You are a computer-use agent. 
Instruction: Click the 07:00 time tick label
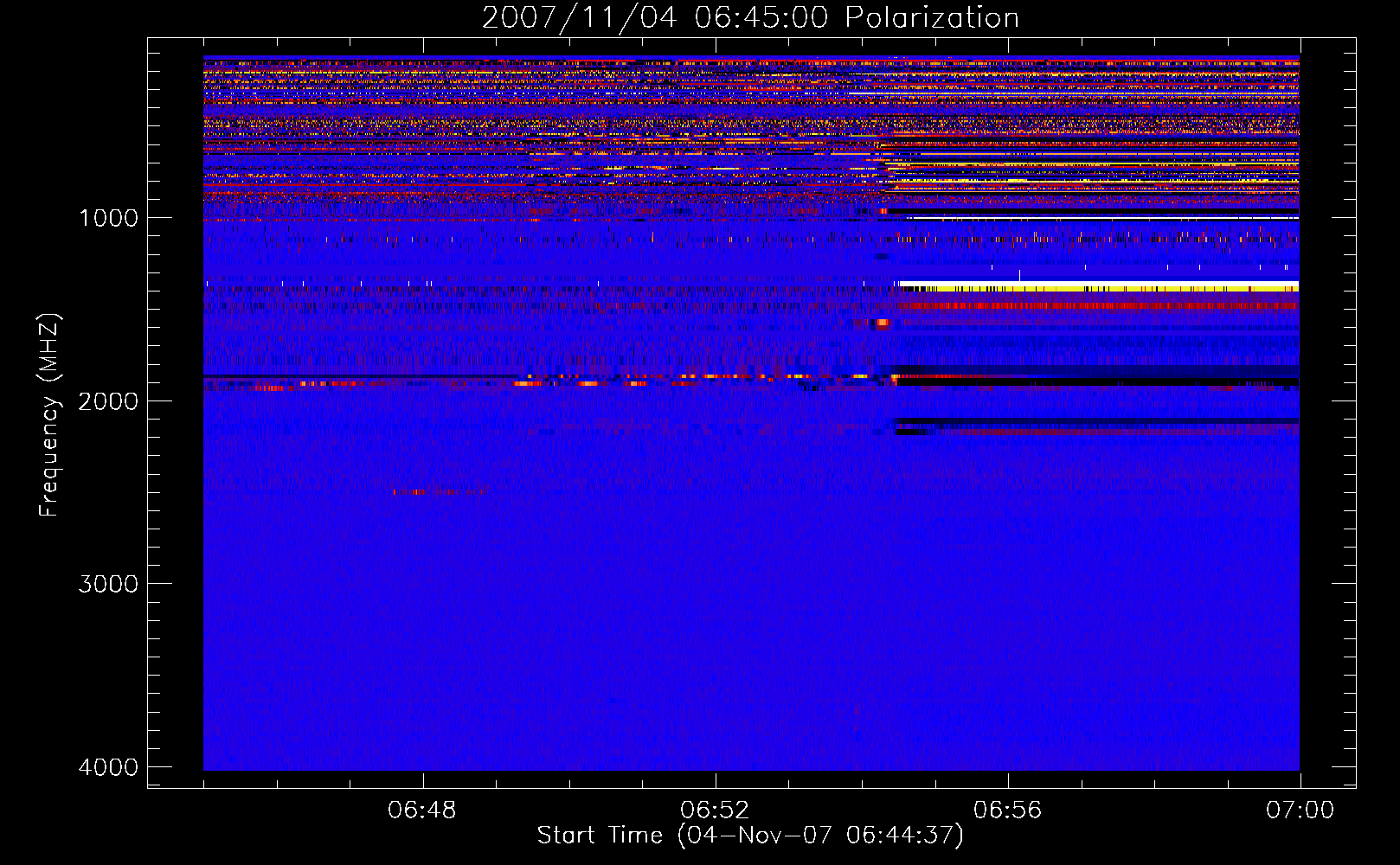(1300, 811)
